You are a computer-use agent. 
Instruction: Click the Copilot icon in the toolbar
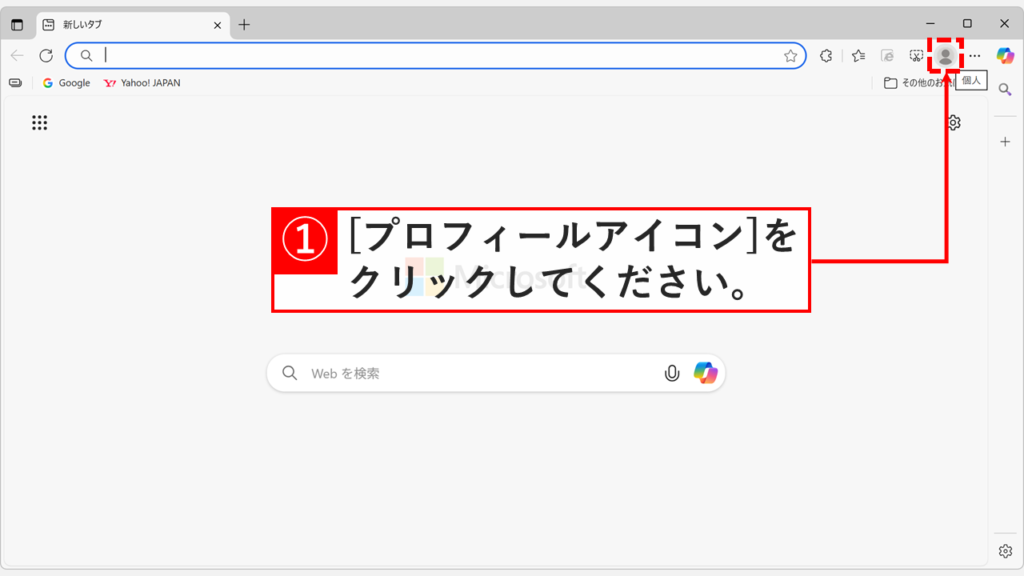1008,56
